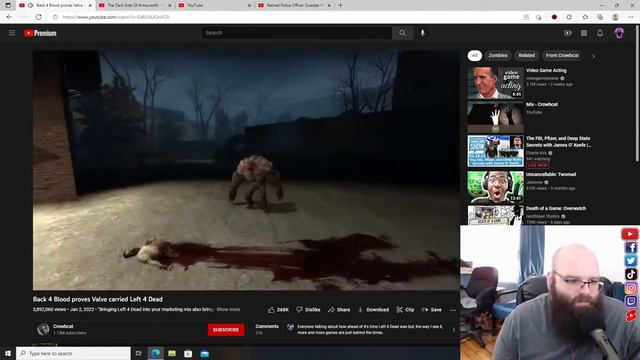Open the Video Game Acting thumbnail

[x=496, y=83]
